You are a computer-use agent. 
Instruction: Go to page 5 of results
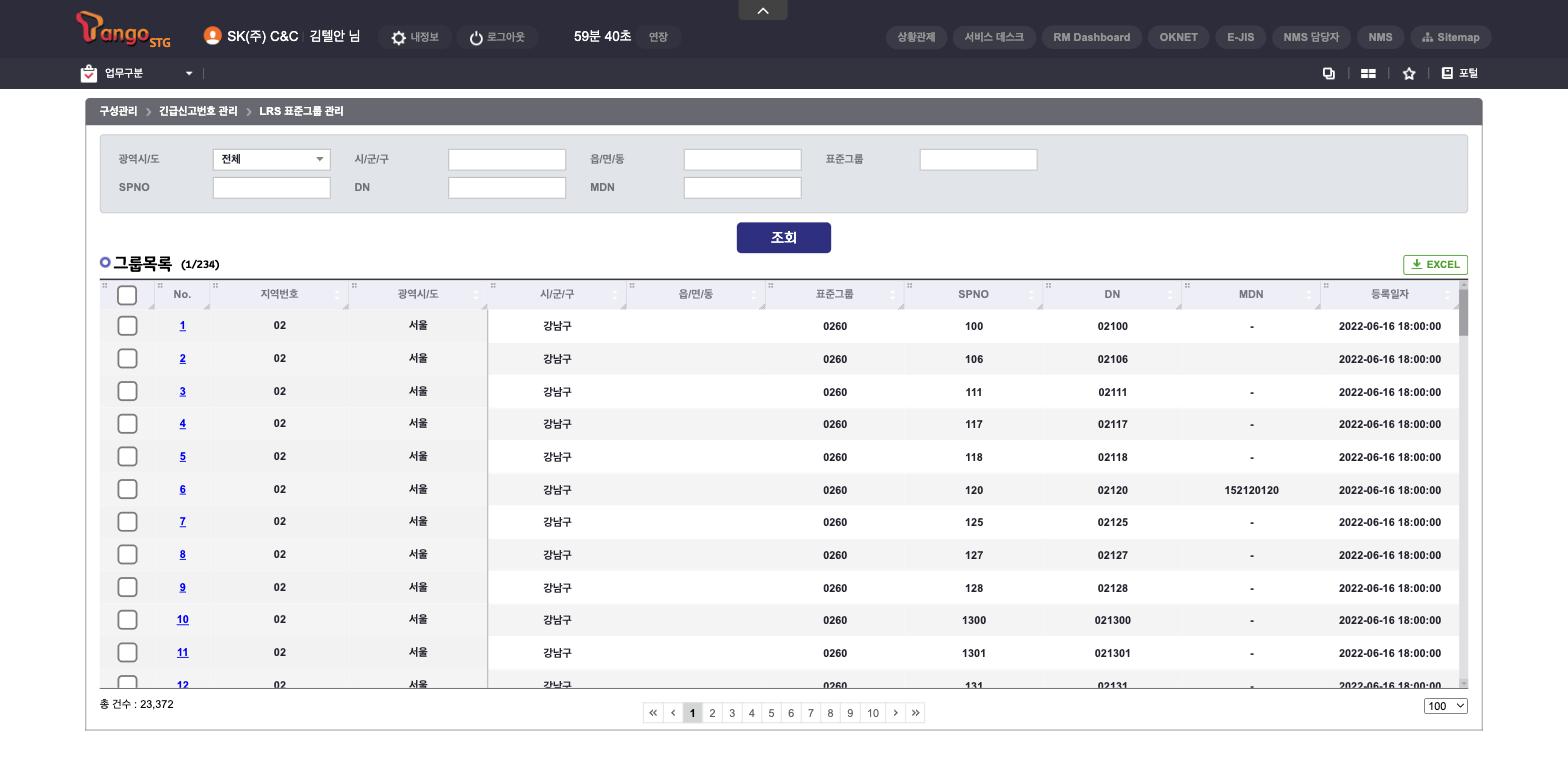(x=771, y=713)
